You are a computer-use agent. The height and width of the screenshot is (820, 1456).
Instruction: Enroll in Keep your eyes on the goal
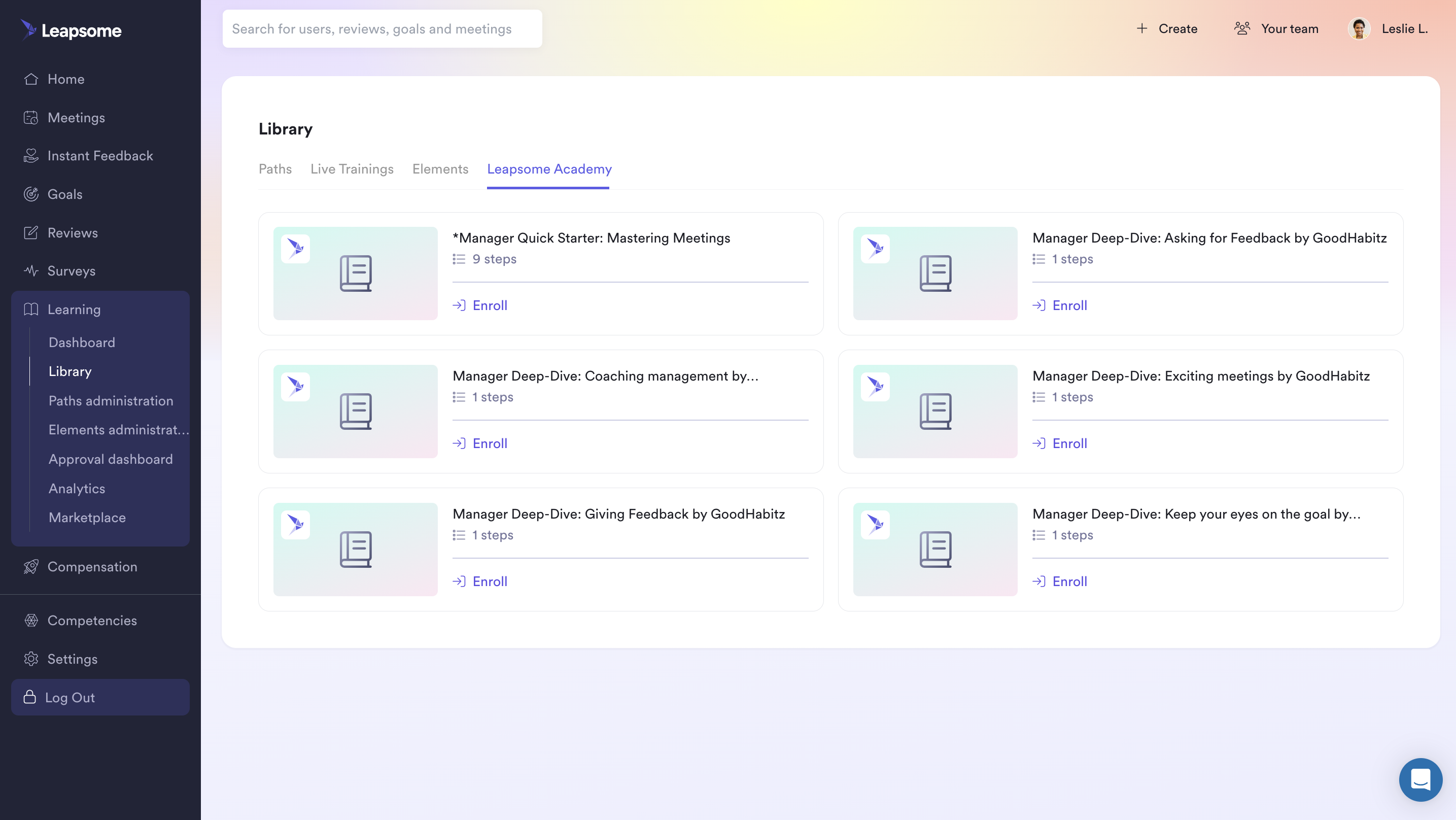tap(1060, 582)
